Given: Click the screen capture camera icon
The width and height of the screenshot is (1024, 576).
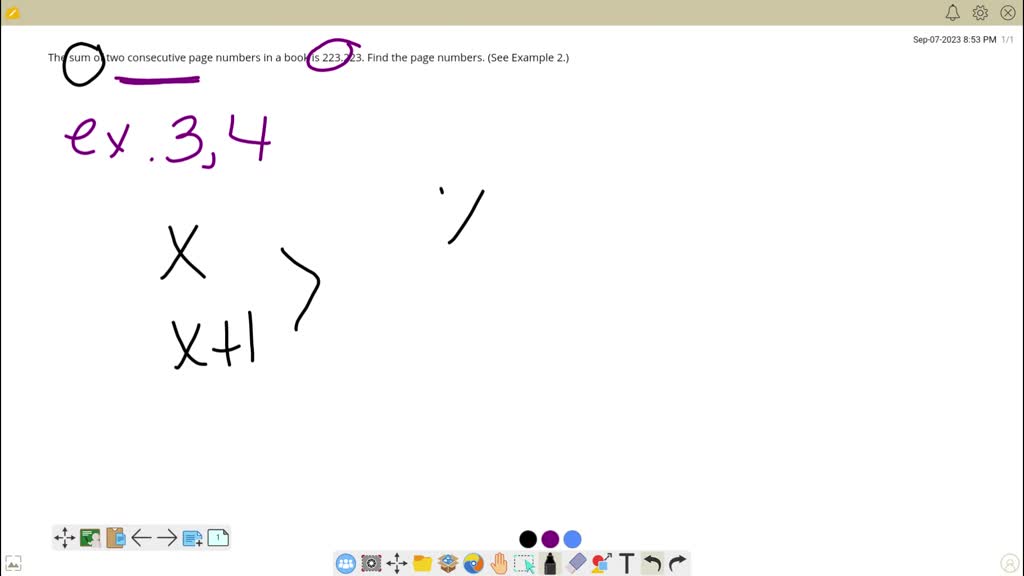Looking at the screenshot, I should pyautogui.click(x=371, y=564).
